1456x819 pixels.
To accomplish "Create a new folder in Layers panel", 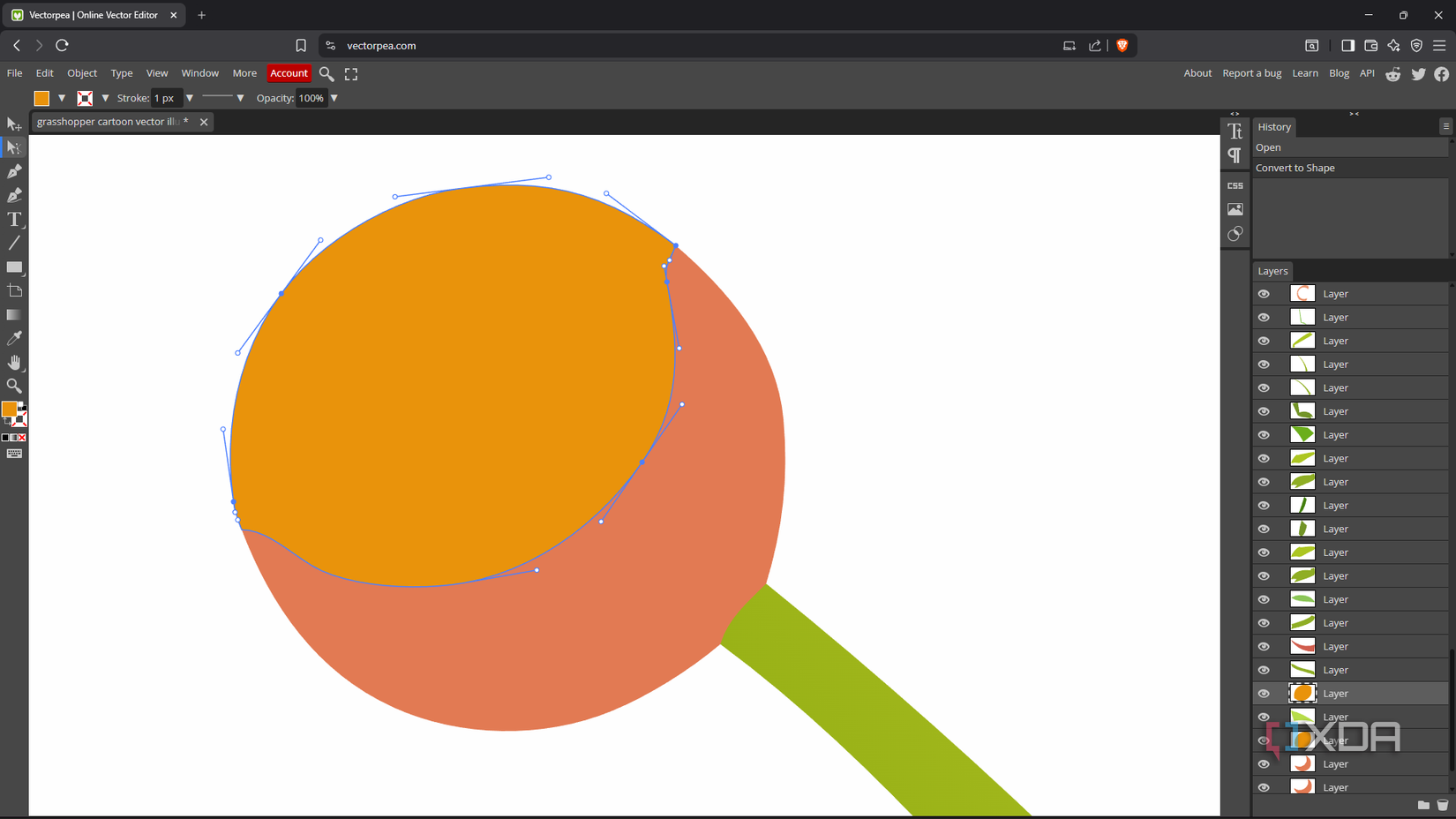I will tap(1423, 805).
